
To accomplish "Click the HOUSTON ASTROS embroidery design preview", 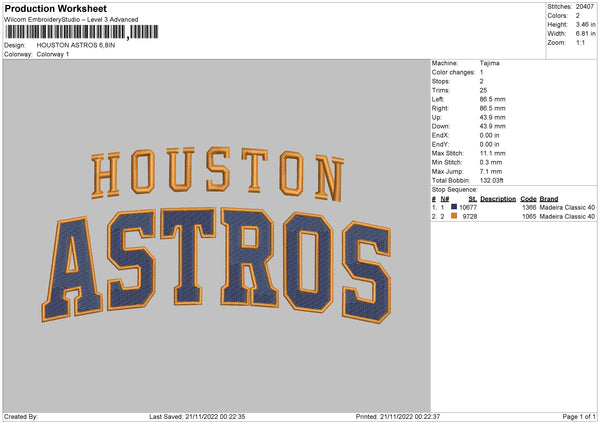I will (x=217, y=234).
